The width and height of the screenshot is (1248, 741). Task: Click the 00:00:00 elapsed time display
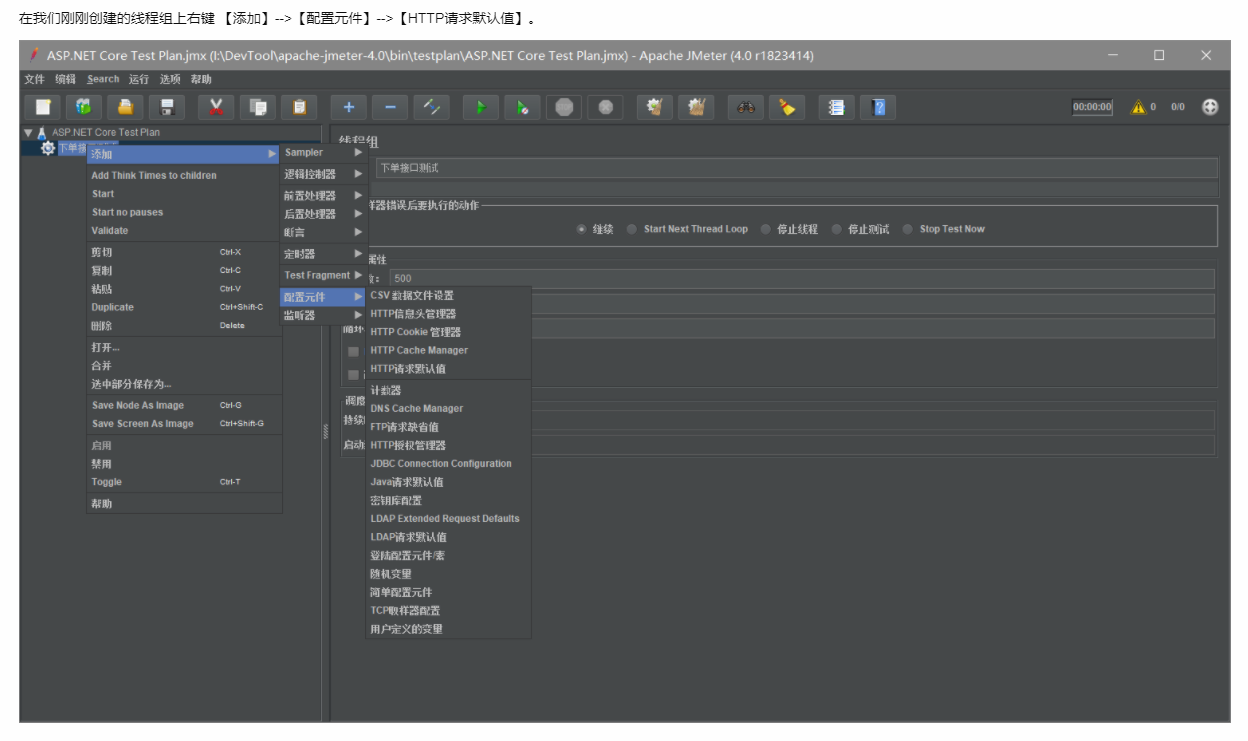point(1092,107)
